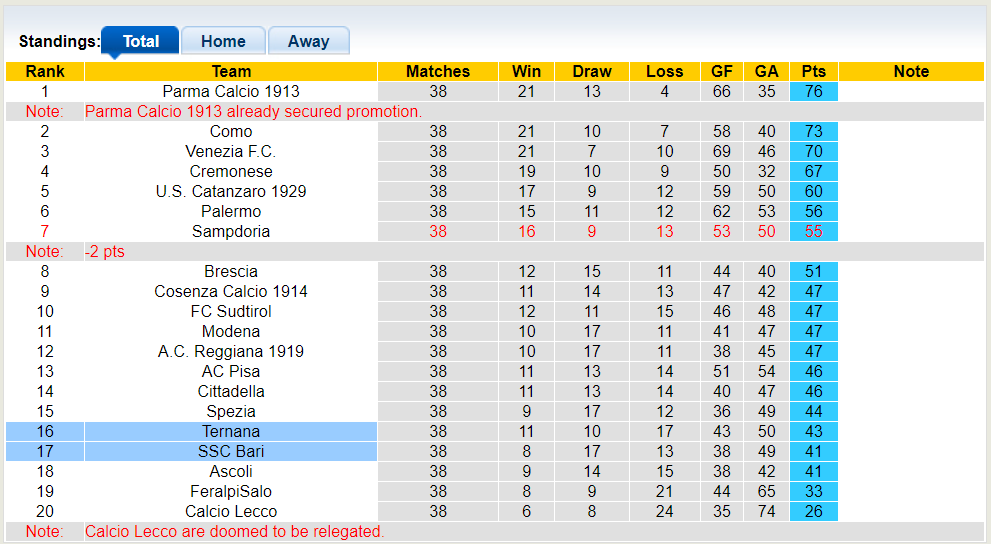The image size is (991, 544).
Task: Open the Brescia team link
Action: [231, 271]
